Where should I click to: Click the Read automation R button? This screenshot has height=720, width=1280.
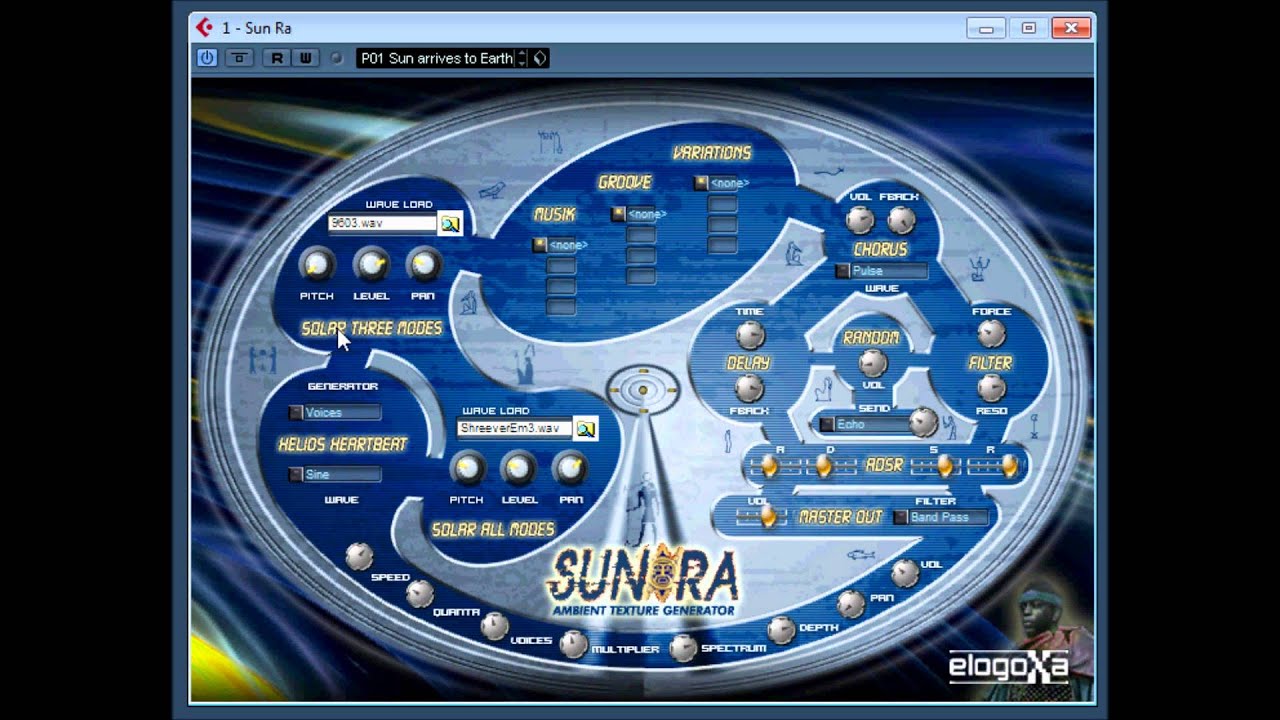pos(277,58)
